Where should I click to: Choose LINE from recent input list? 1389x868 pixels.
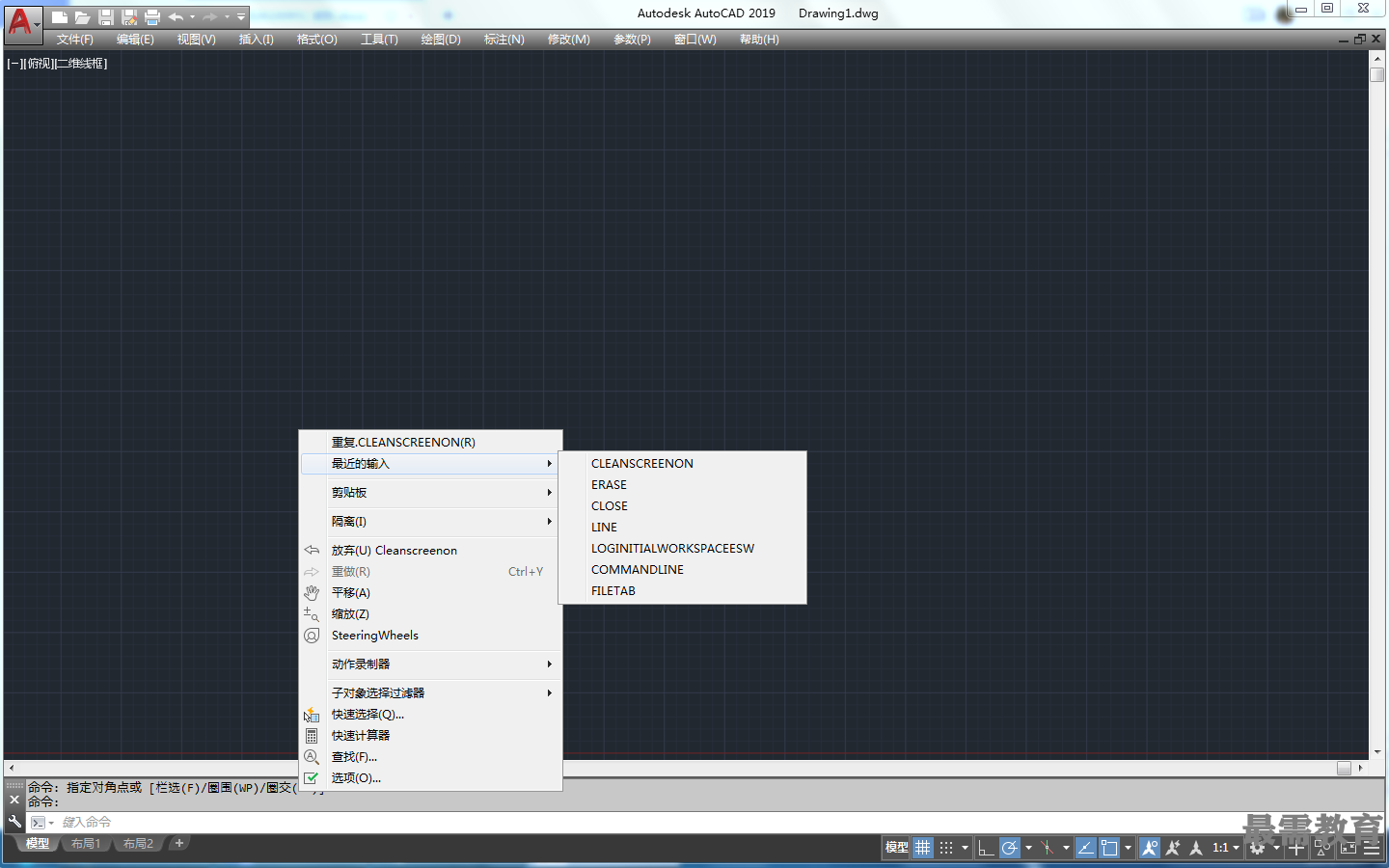tap(683, 528)
